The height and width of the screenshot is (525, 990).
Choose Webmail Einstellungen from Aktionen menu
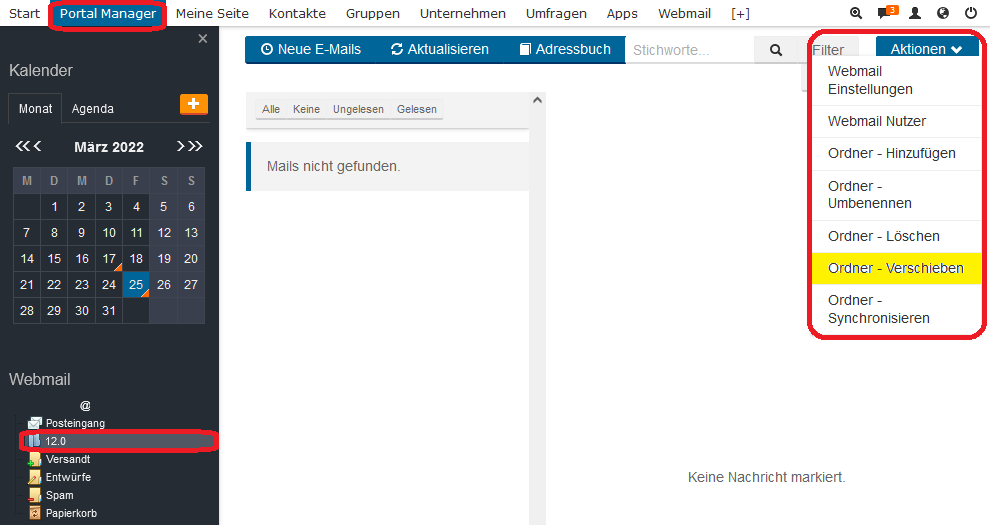(x=896, y=80)
